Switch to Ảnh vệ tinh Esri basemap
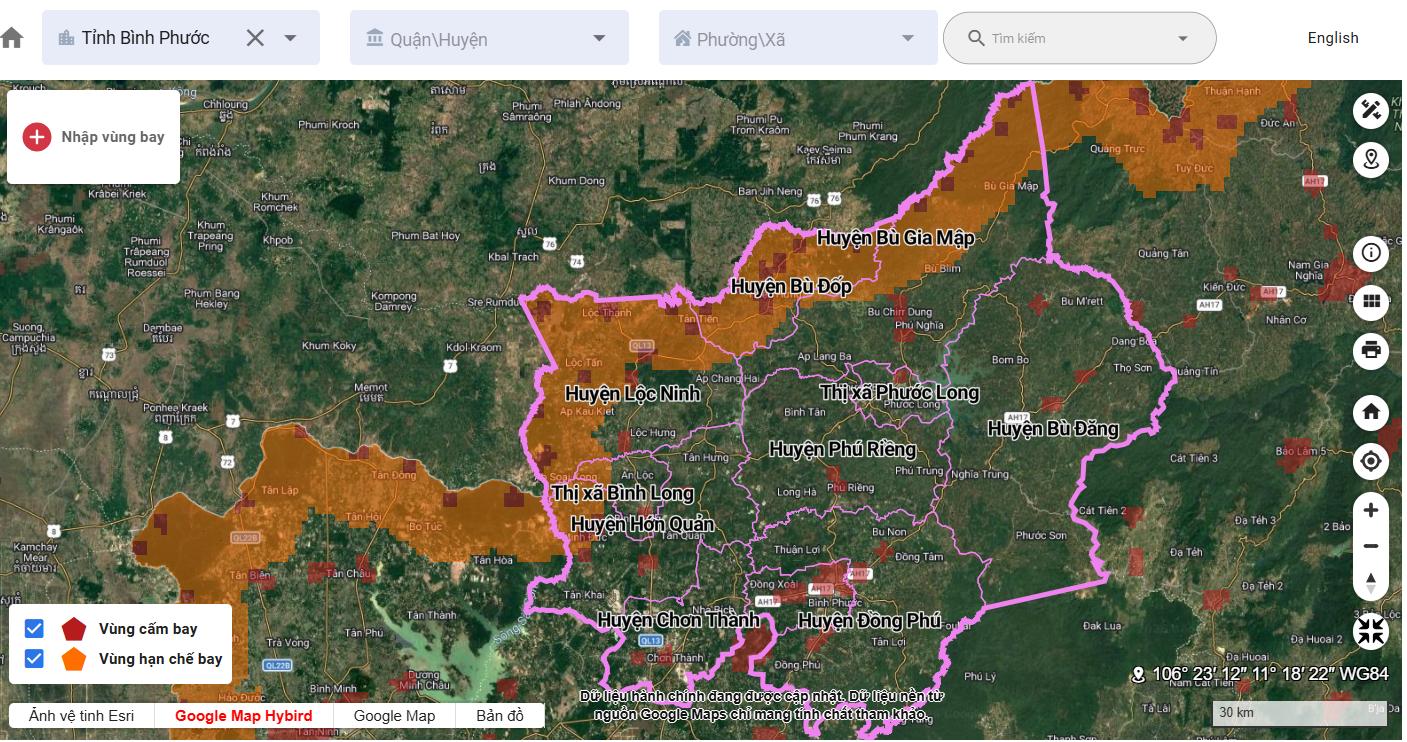The width and height of the screenshot is (1407, 742). tap(82, 716)
